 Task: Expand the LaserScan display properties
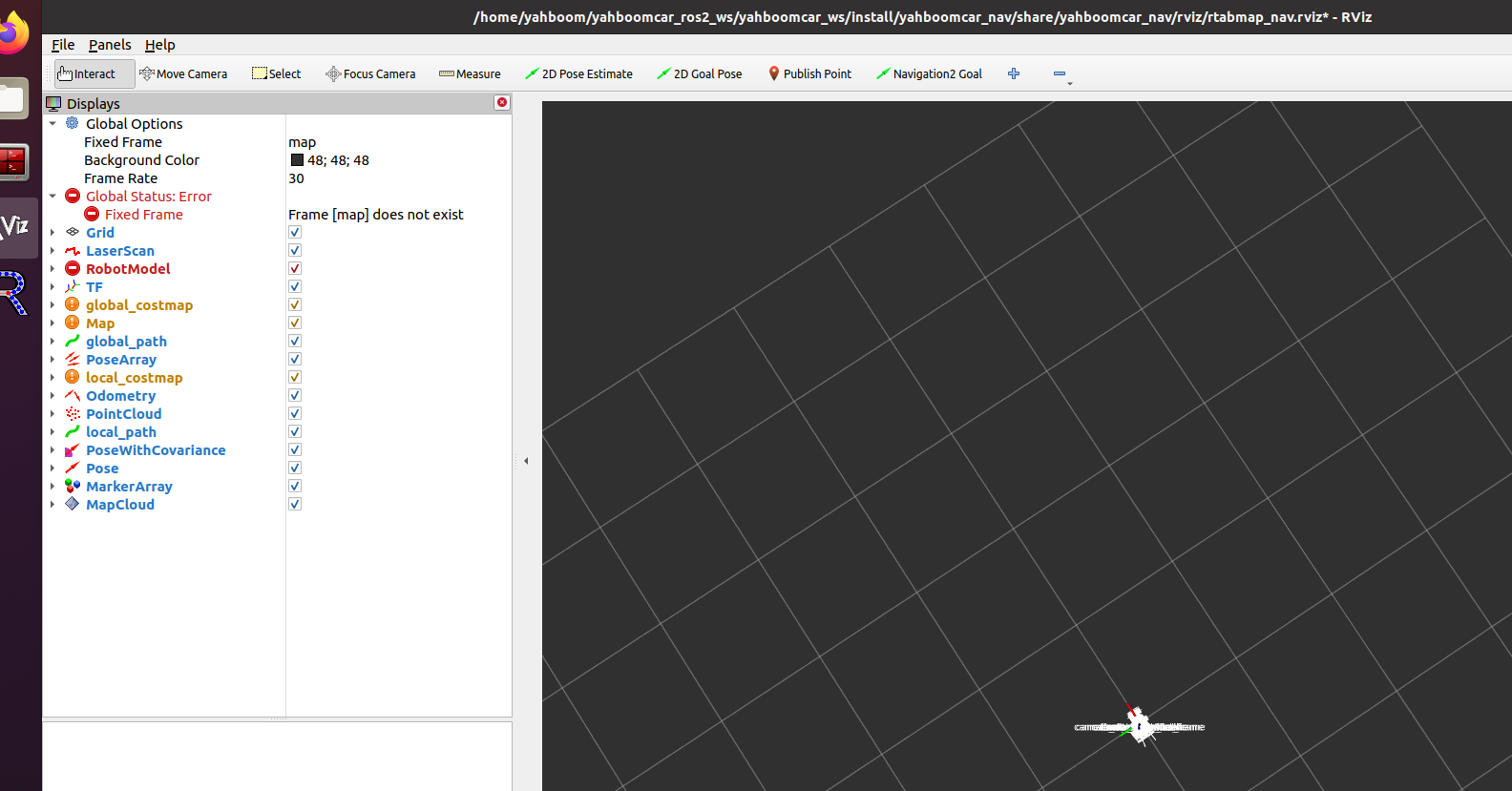[x=52, y=250]
